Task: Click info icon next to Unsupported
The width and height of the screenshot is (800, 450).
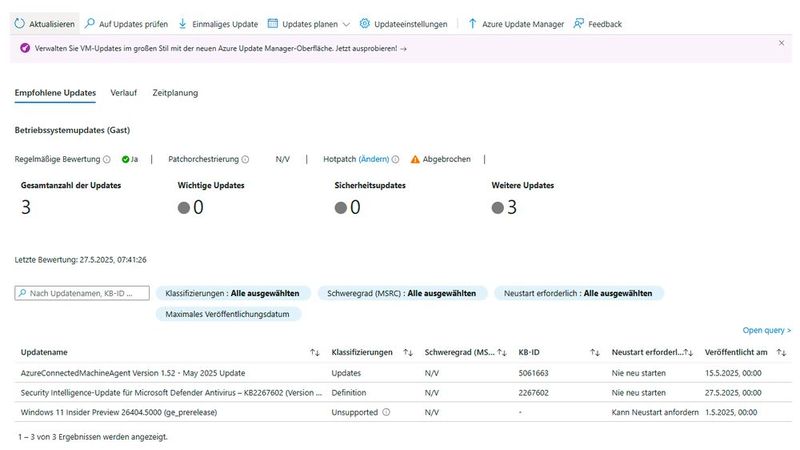Action: [x=386, y=412]
